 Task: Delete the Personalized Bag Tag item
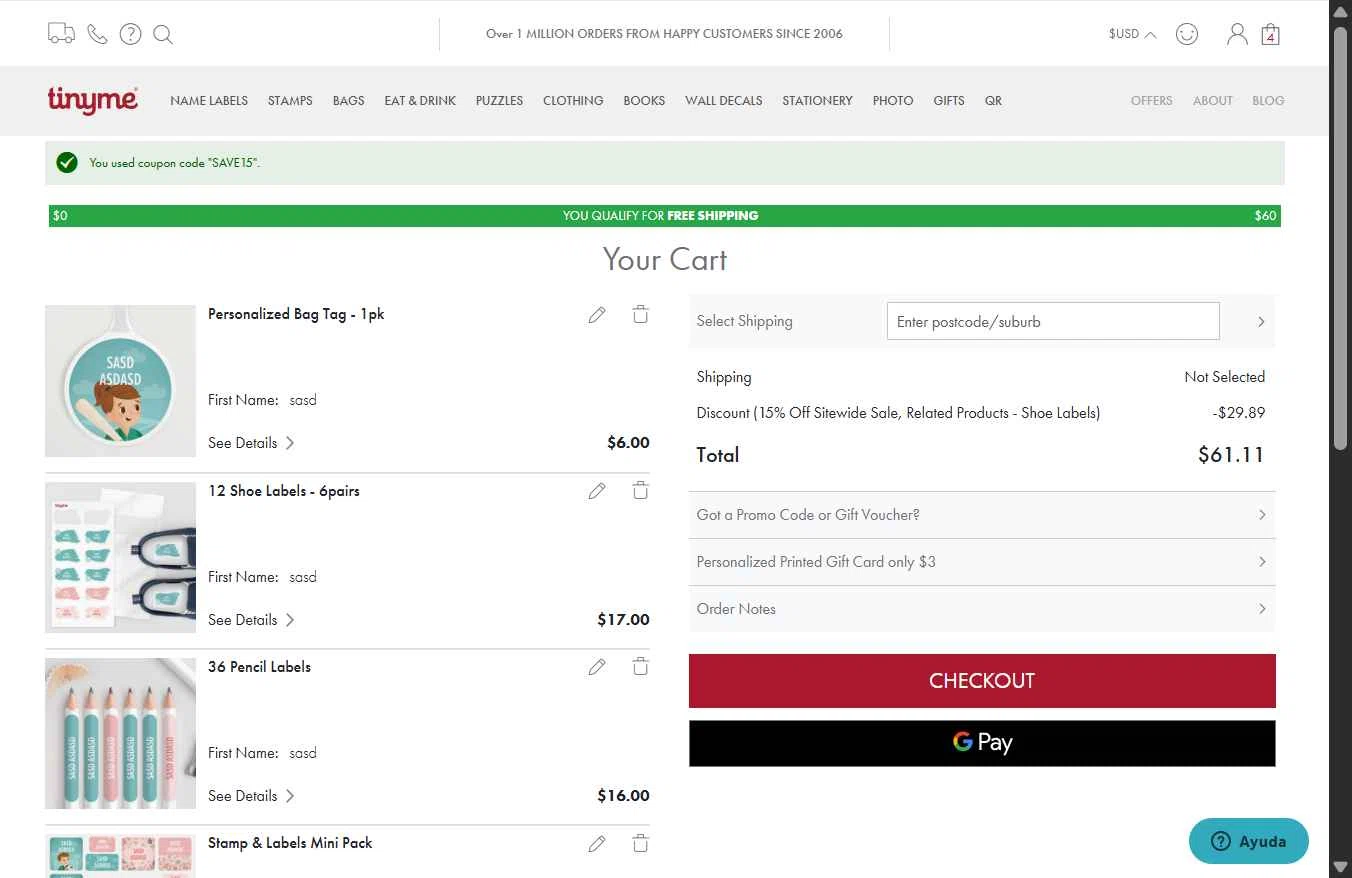641,314
